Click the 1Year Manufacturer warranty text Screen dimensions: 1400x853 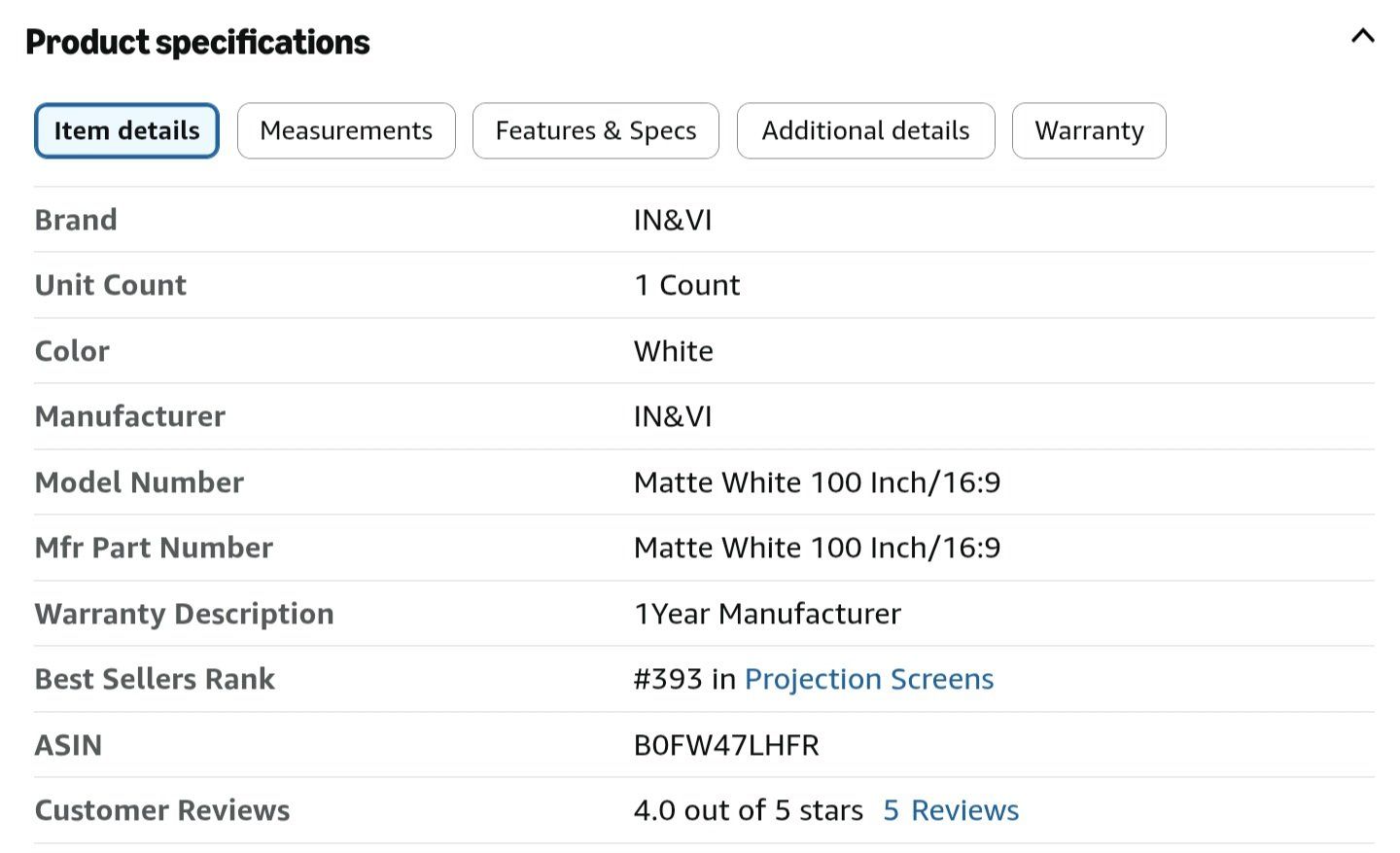pyautogui.click(x=767, y=614)
